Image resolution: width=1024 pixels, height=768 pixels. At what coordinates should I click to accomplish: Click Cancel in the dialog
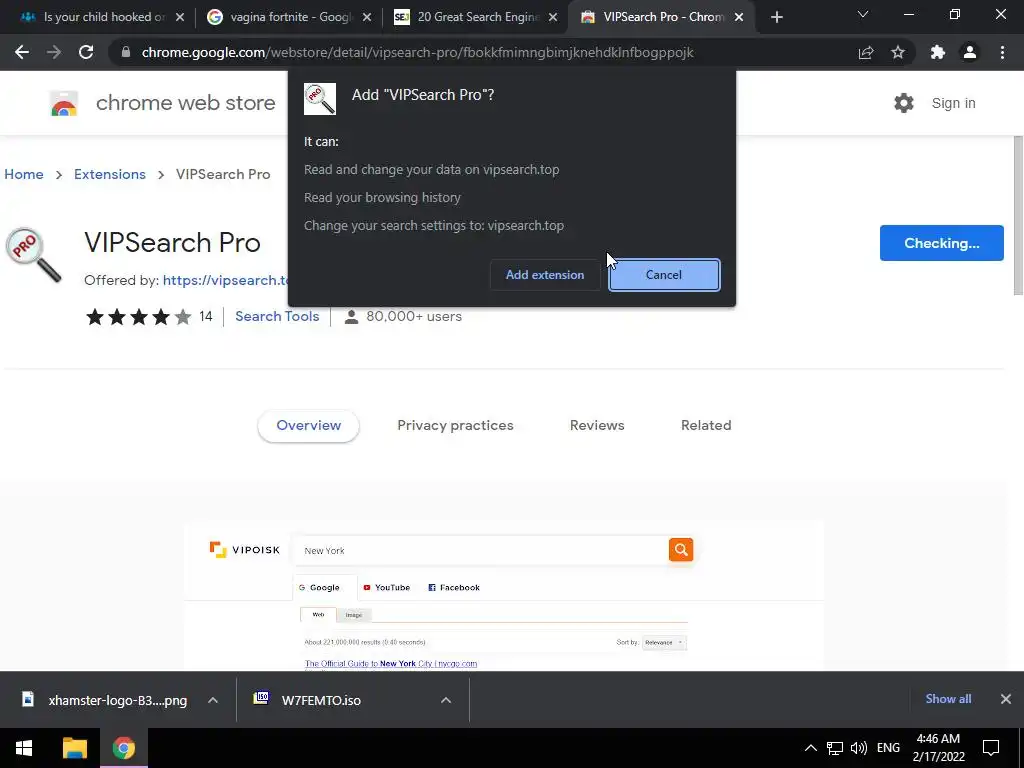click(664, 275)
